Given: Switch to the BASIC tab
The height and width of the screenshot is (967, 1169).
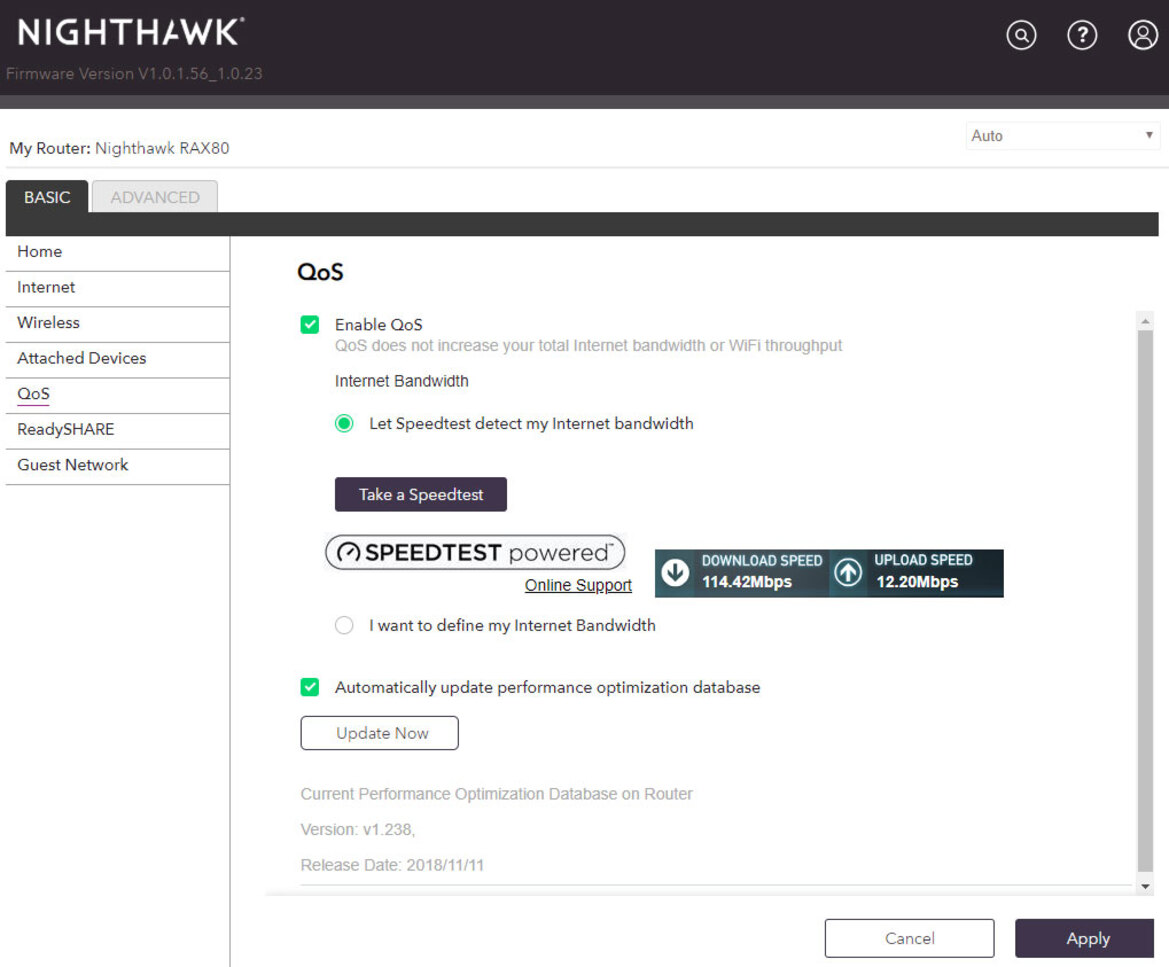Looking at the screenshot, I should [x=47, y=197].
